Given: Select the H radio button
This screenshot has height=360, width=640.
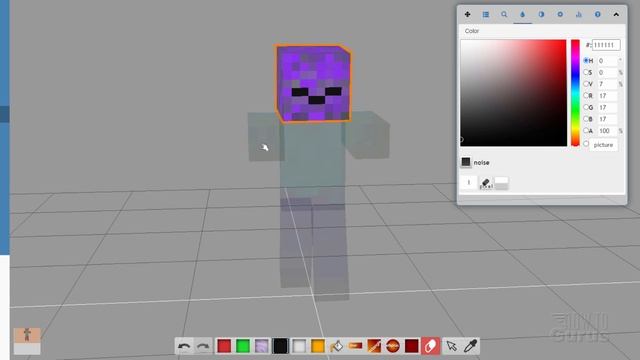Looking at the screenshot, I should point(586,60).
